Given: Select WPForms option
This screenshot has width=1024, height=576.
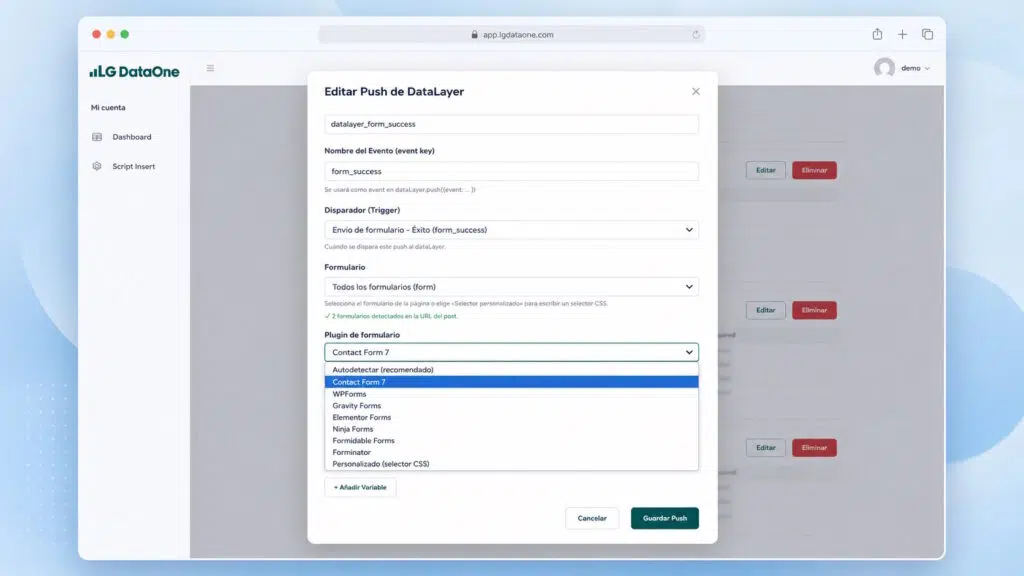Looking at the screenshot, I should pos(511,394).
